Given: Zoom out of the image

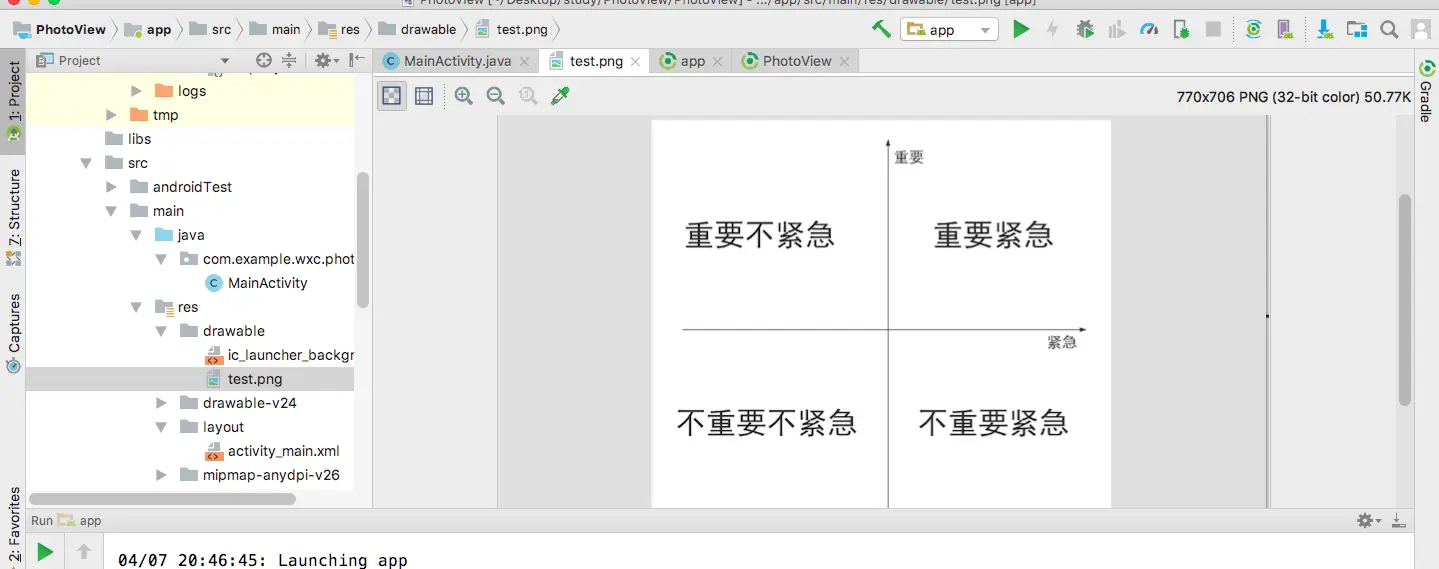Looking at the screenshot, I should coord(495,96).
